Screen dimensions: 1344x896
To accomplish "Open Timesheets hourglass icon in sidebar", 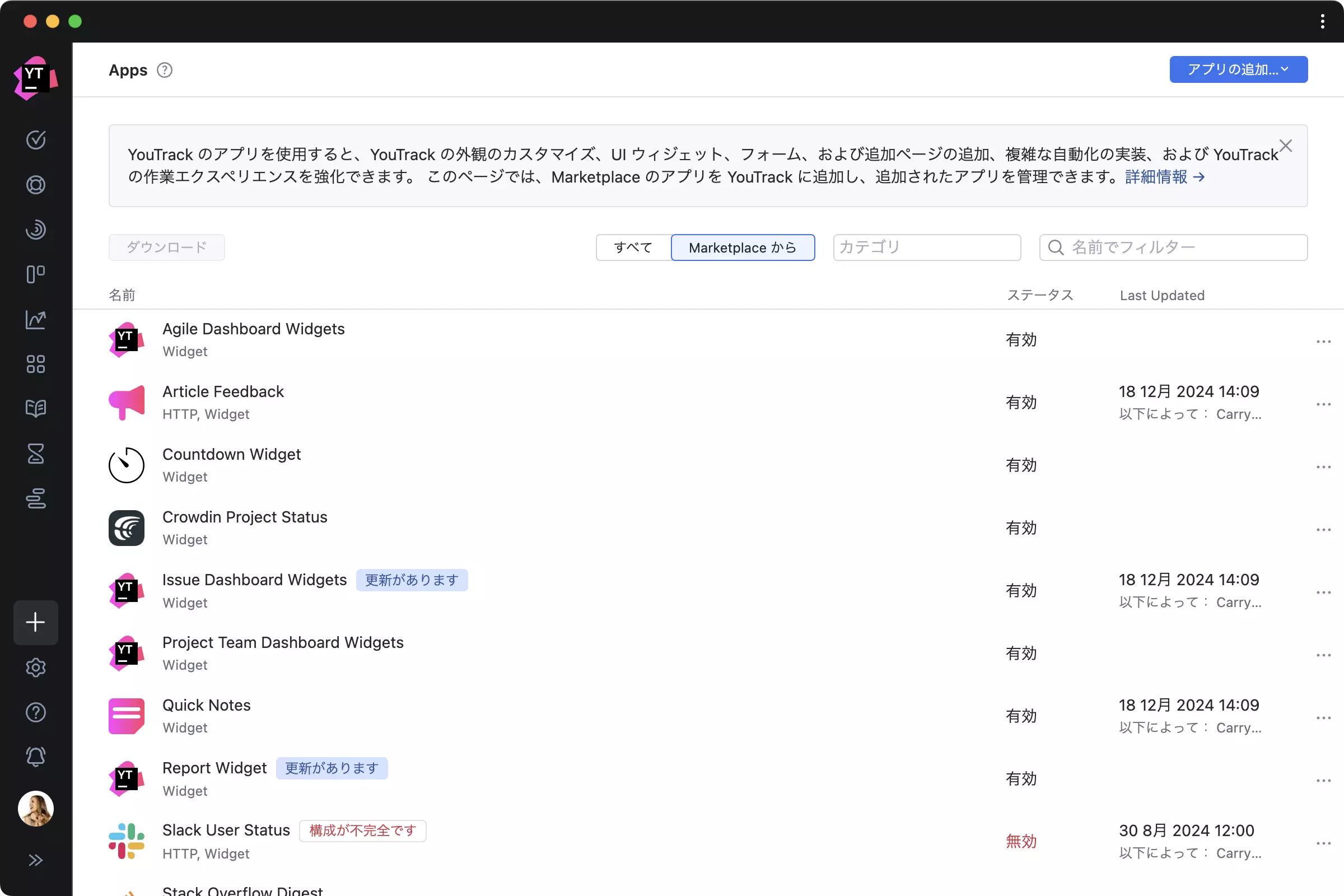I will pos(35,454).
